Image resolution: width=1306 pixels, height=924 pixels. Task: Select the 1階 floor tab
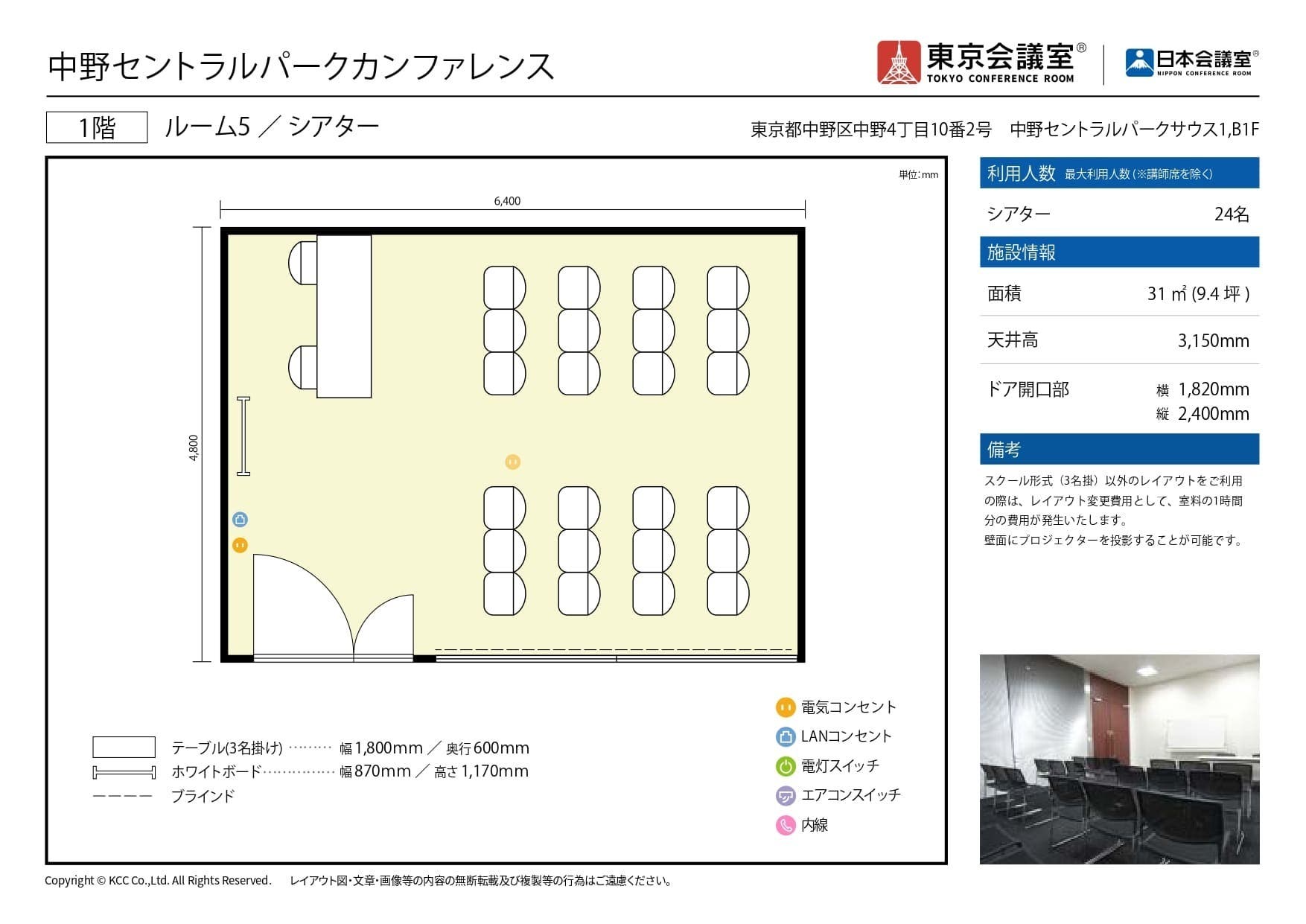[x=97, y=127]
